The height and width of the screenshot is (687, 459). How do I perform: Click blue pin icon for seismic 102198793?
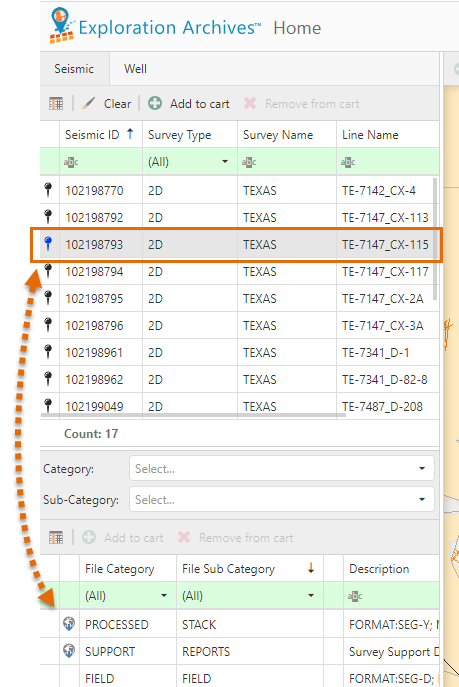coord(48,244)
